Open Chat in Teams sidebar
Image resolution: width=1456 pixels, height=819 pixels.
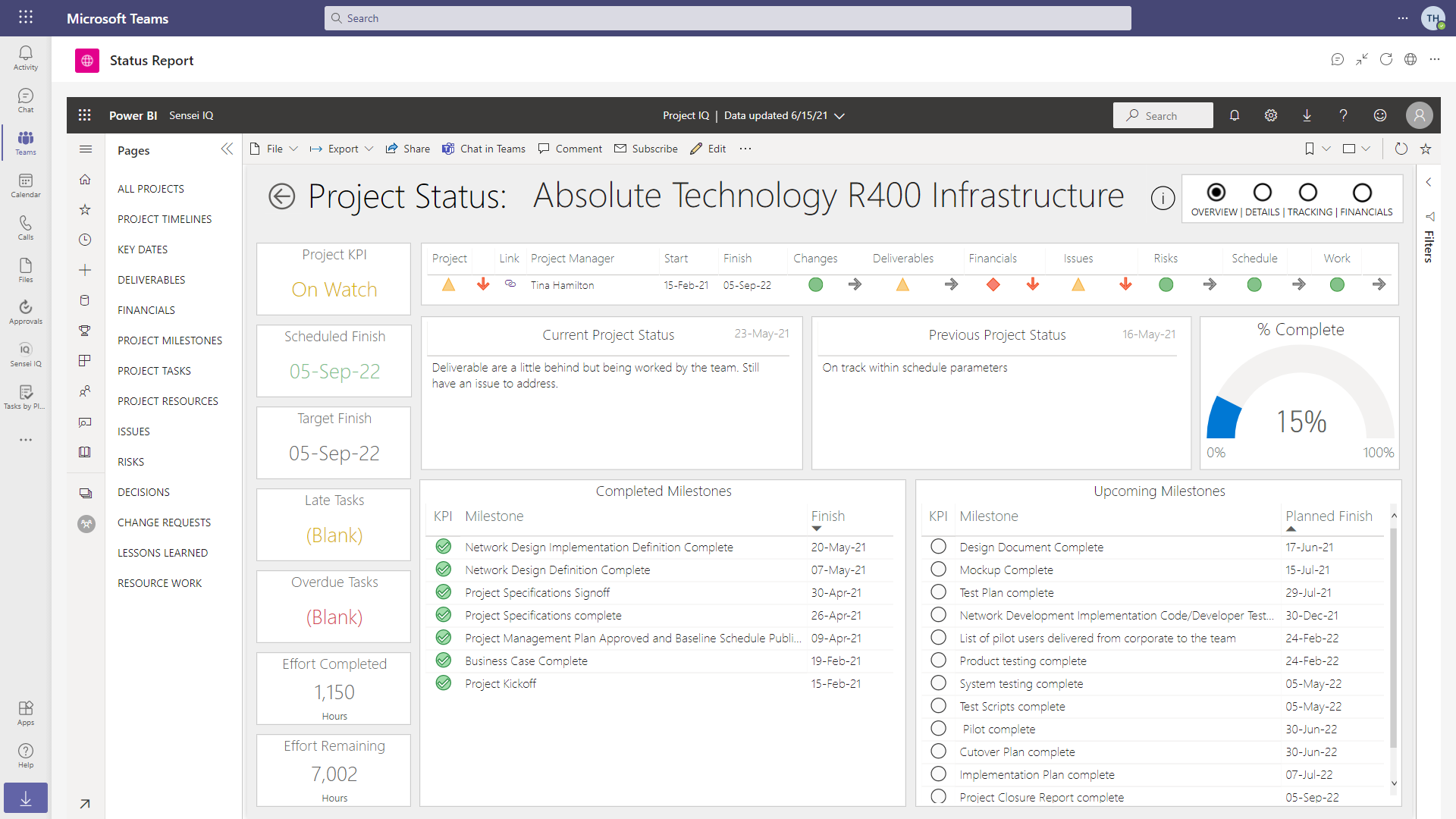(26, 100)
